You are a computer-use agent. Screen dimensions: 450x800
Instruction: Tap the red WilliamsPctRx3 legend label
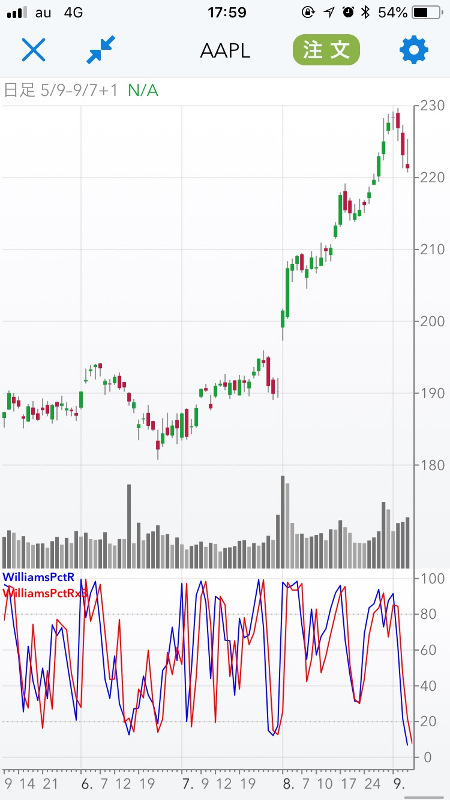tap(45, 593)
